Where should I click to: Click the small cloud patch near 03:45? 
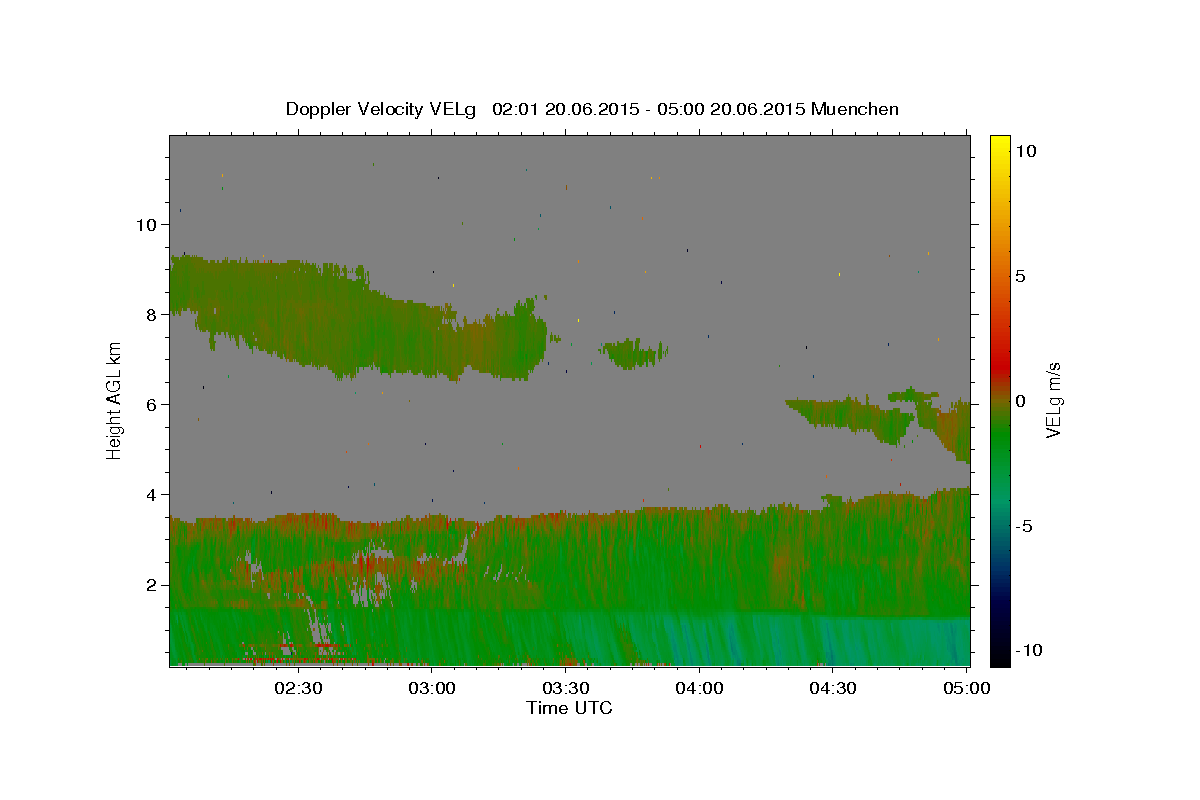pyautogui.click(x=633, y=353)
